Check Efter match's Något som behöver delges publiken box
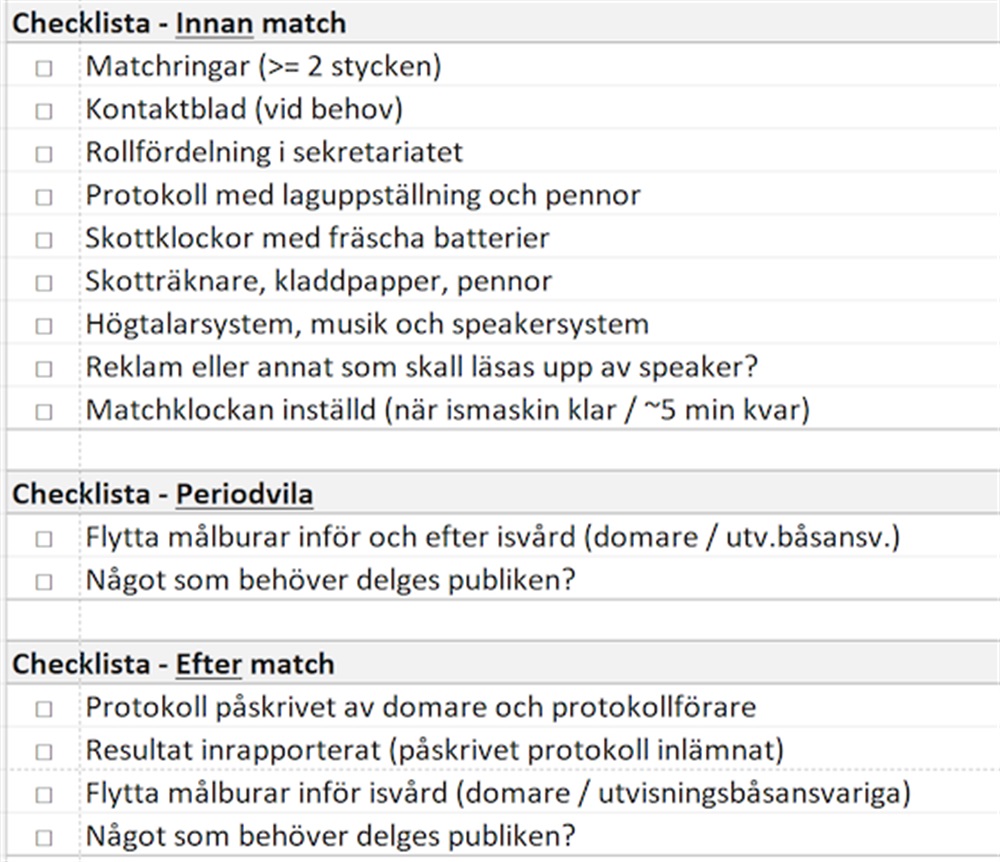Image resolution: width=1000 pixels, height=862 pixels. [43, 837]
